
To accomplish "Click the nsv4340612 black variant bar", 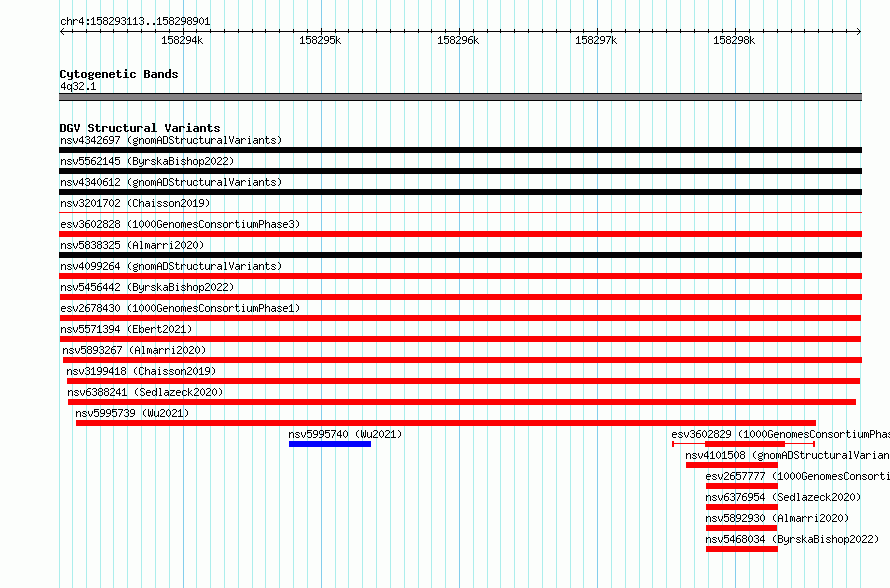I will tap(460, 192).
